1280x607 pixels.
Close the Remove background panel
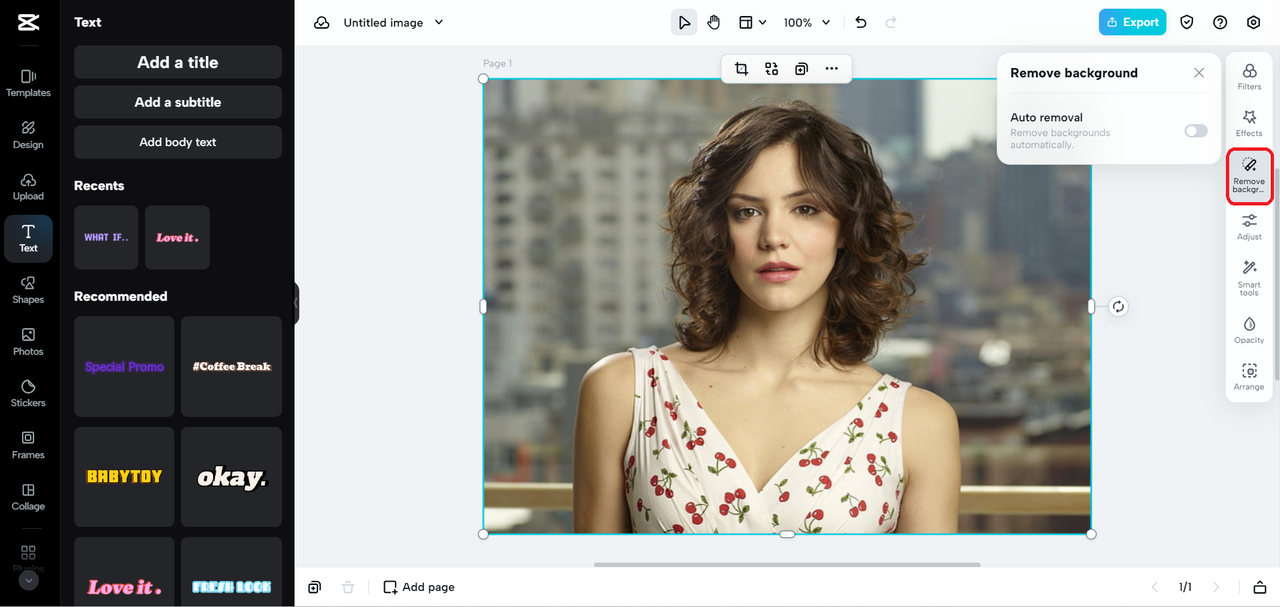pos(1199,73)
